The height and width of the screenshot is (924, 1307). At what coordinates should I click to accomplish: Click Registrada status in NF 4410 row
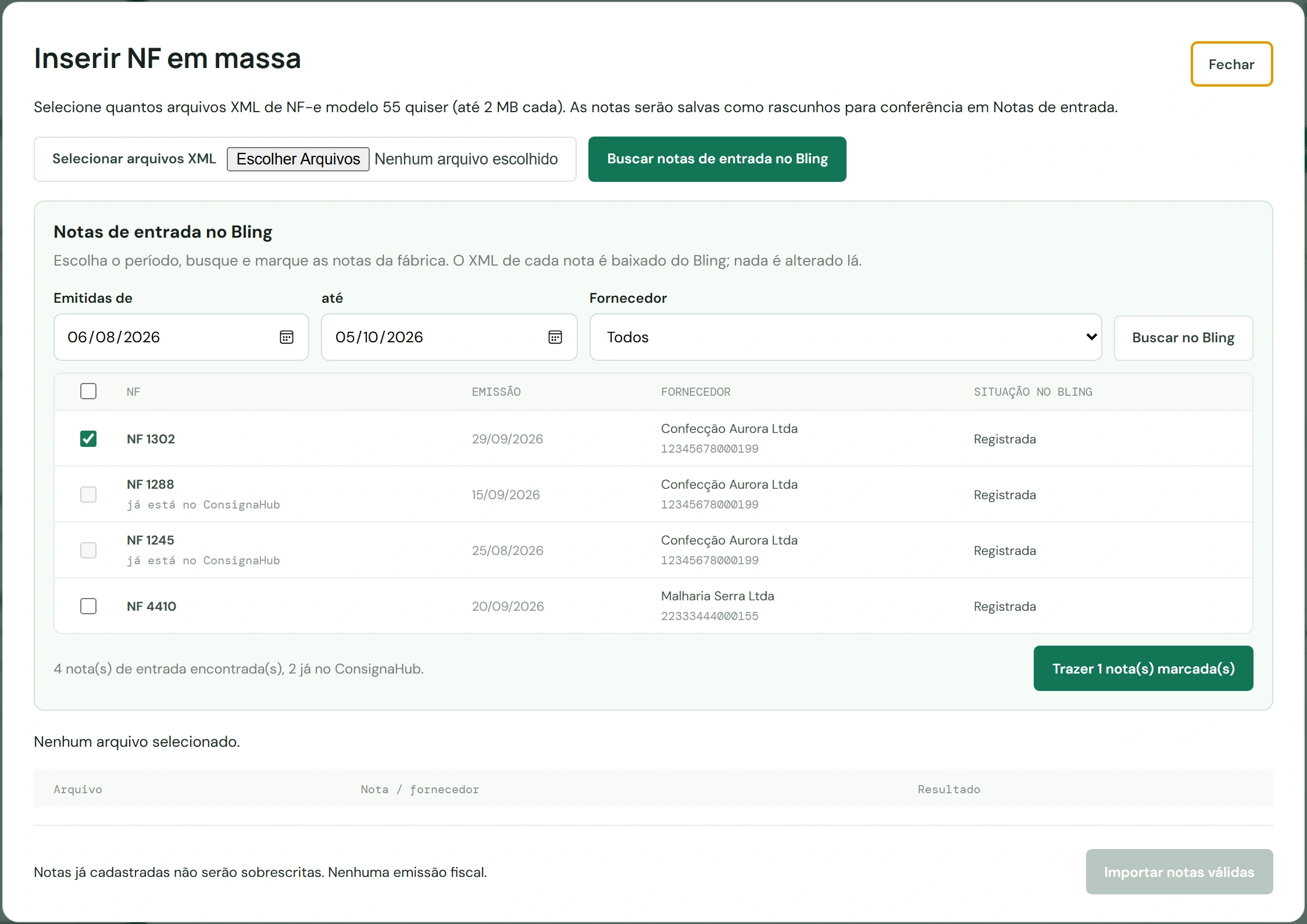[x=1005, y=606]
